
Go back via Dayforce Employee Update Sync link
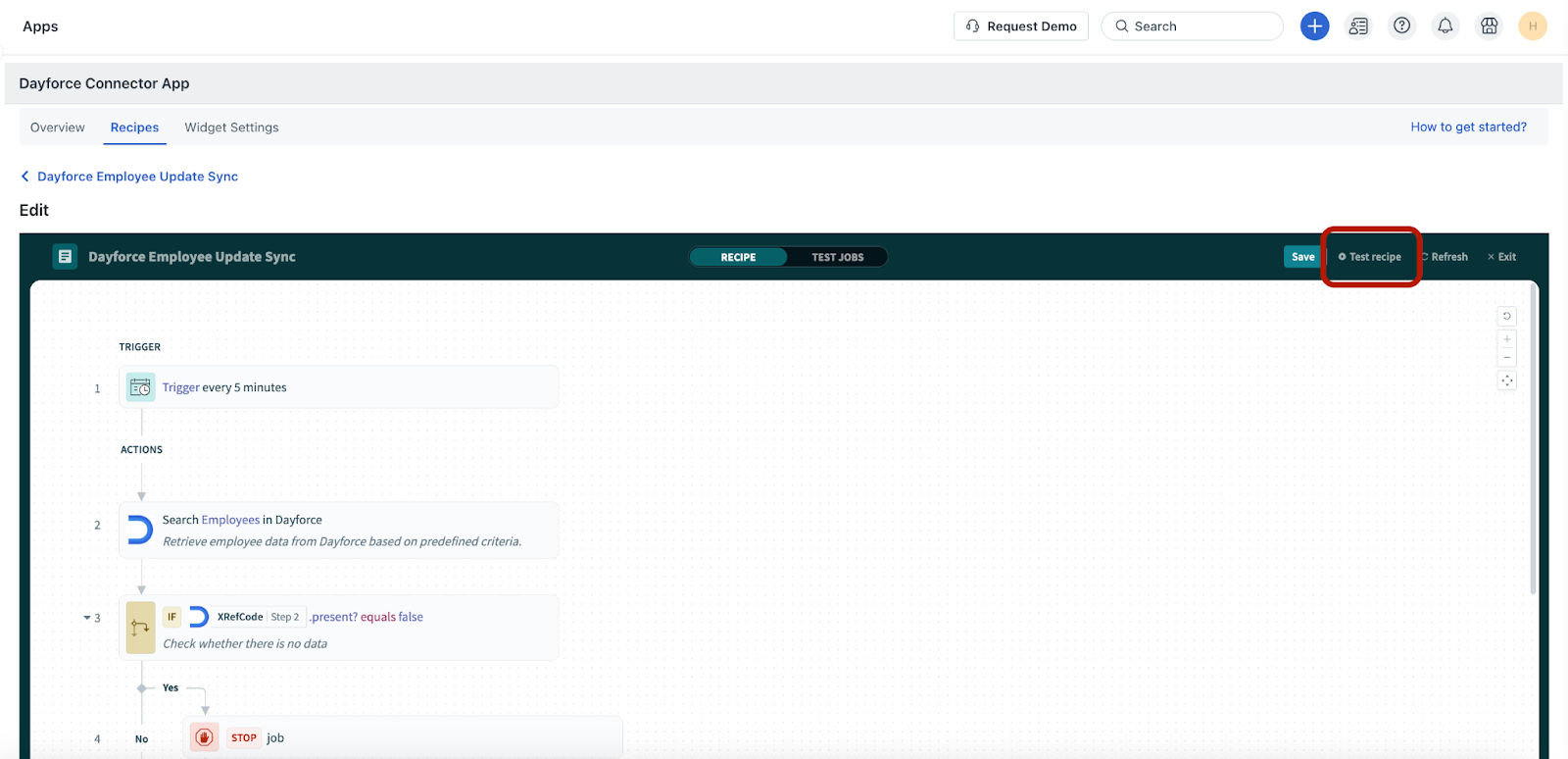pos(137,177)
